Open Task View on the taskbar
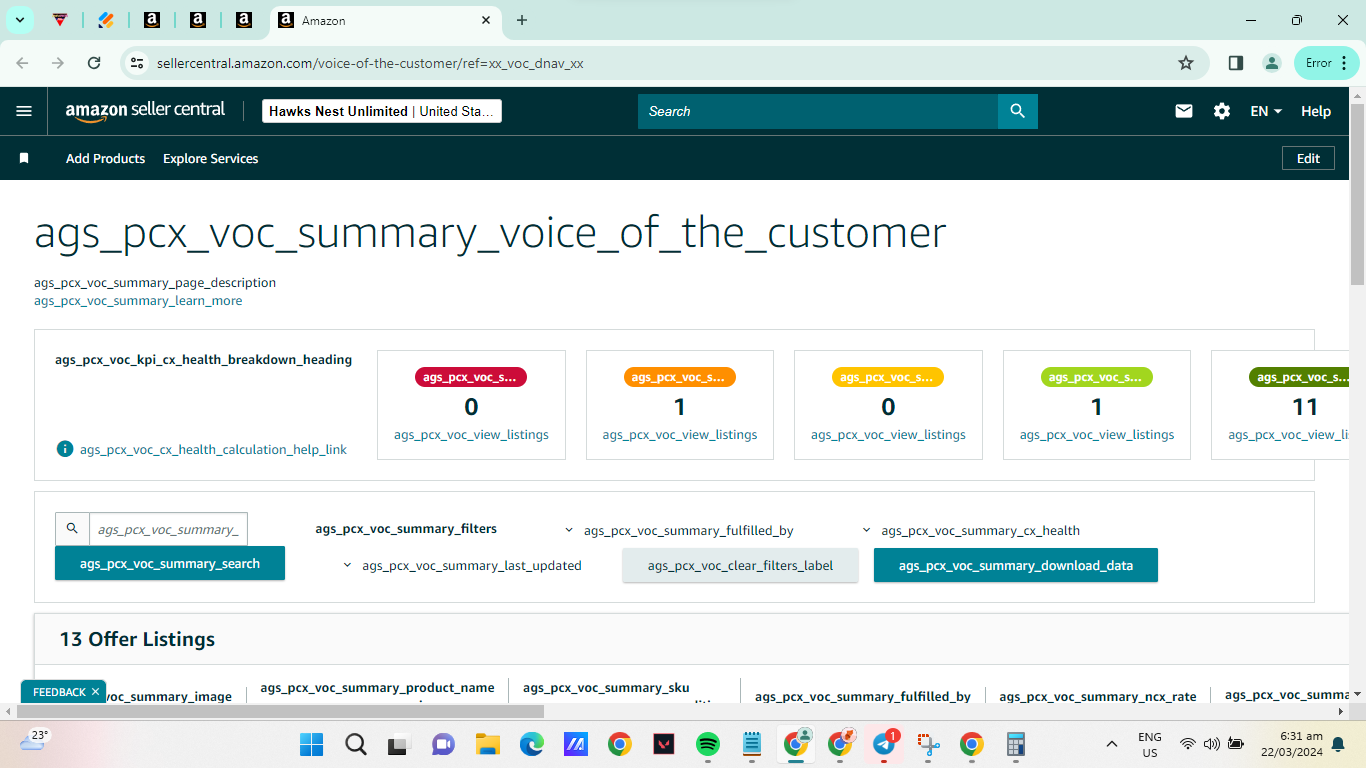This screenshot has width=1366, height=768. point(398,744)
